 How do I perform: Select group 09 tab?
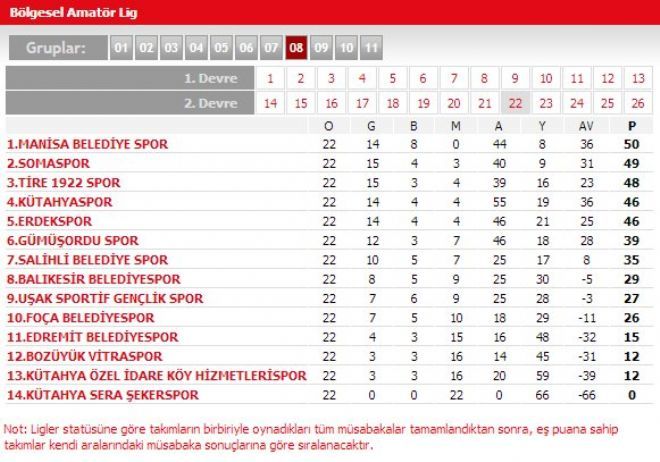pyautogui.click(x=321, y=47)
